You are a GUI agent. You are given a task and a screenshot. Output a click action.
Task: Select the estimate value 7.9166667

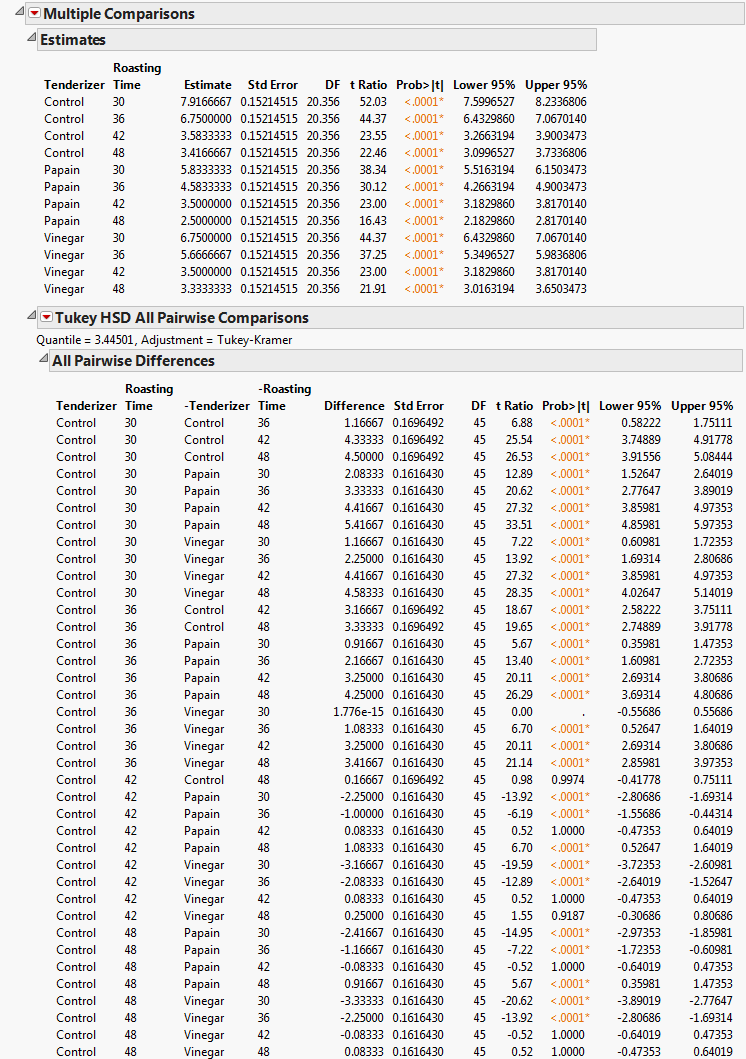tap(206, 102)
